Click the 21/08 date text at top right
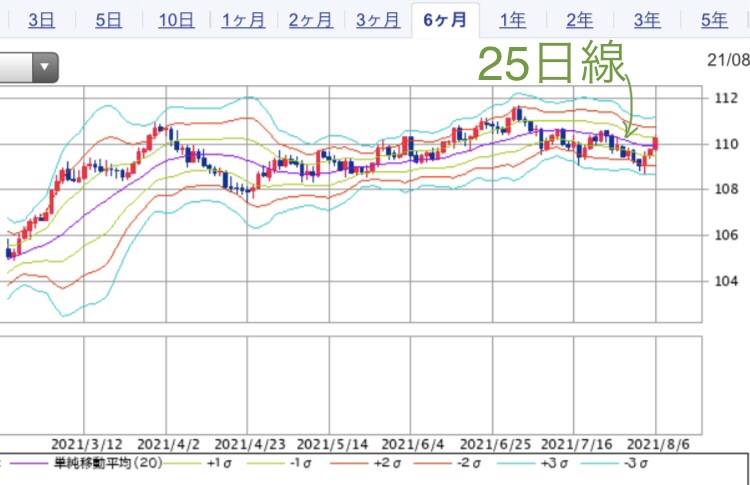The height and width of the screenshot is (485, 750). click(x=728, y=60)
